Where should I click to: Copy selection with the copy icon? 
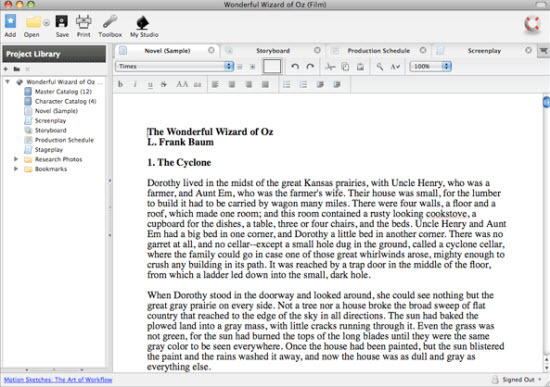point(345,66)
